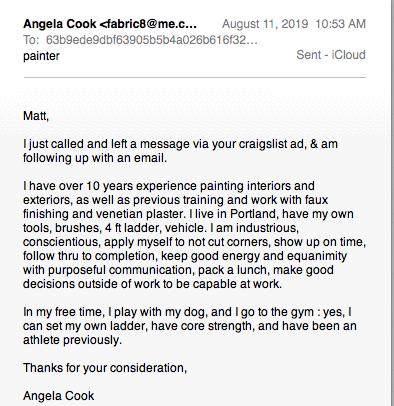Viewport: 394px width, 406px height.
Task: Click the Angela Cook signature at bottom
Action: click(59, 396)
